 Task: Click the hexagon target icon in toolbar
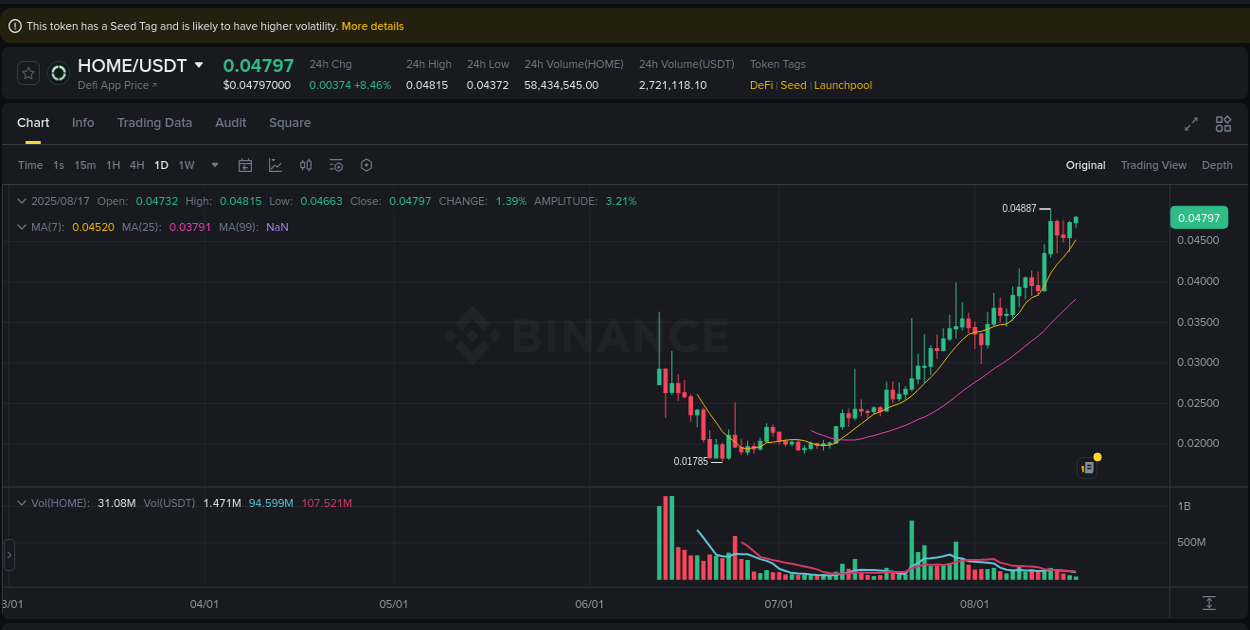tap(366, 164)
